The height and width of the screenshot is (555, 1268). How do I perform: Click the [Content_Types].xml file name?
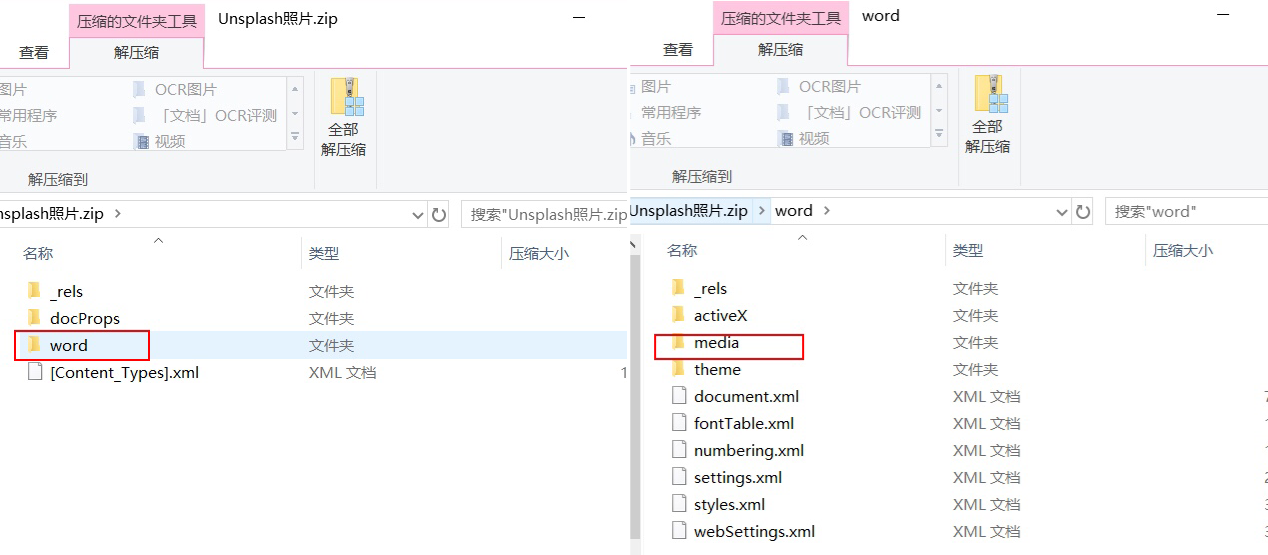coord(125,372)
